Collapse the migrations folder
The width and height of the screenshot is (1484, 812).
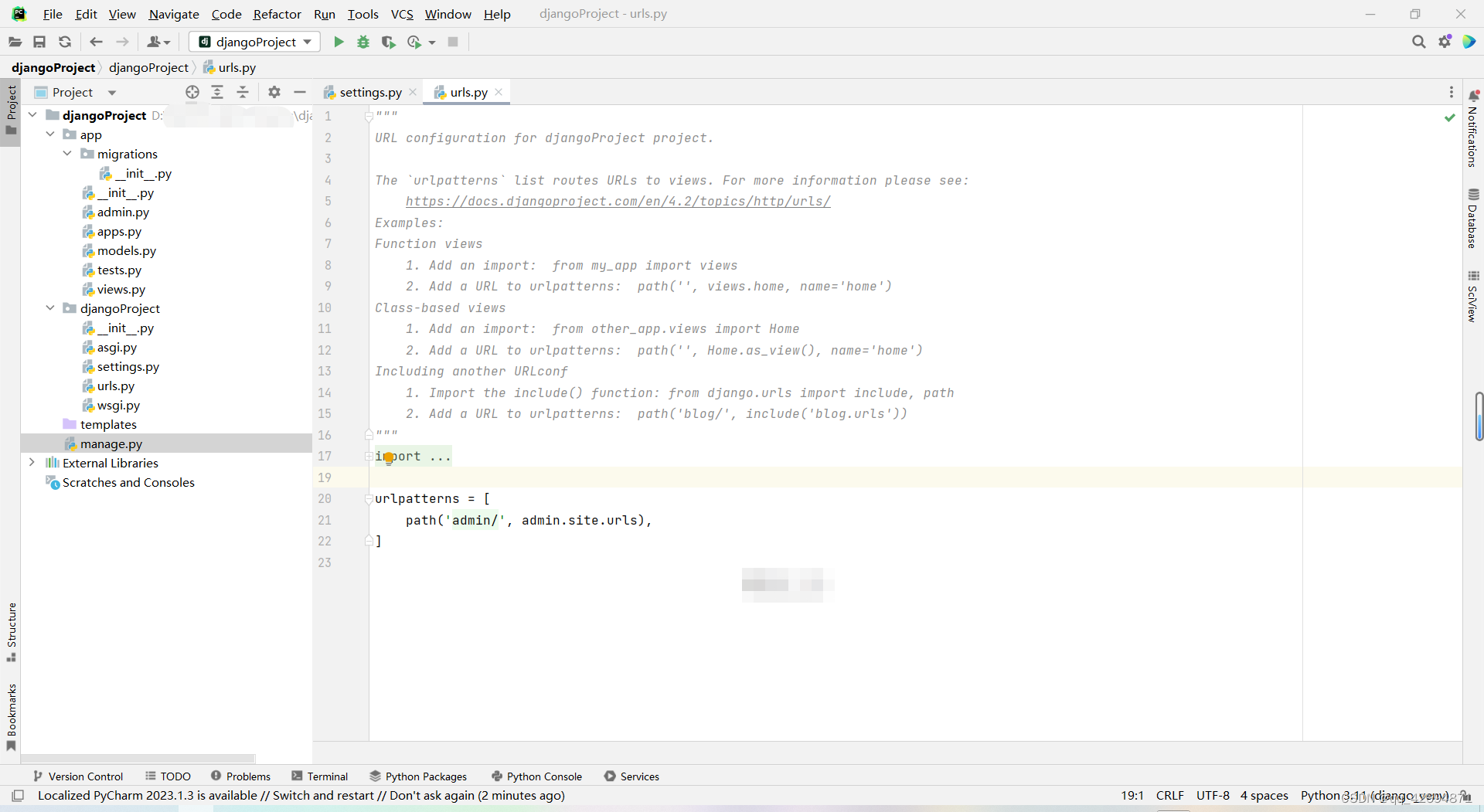[67, 153]
